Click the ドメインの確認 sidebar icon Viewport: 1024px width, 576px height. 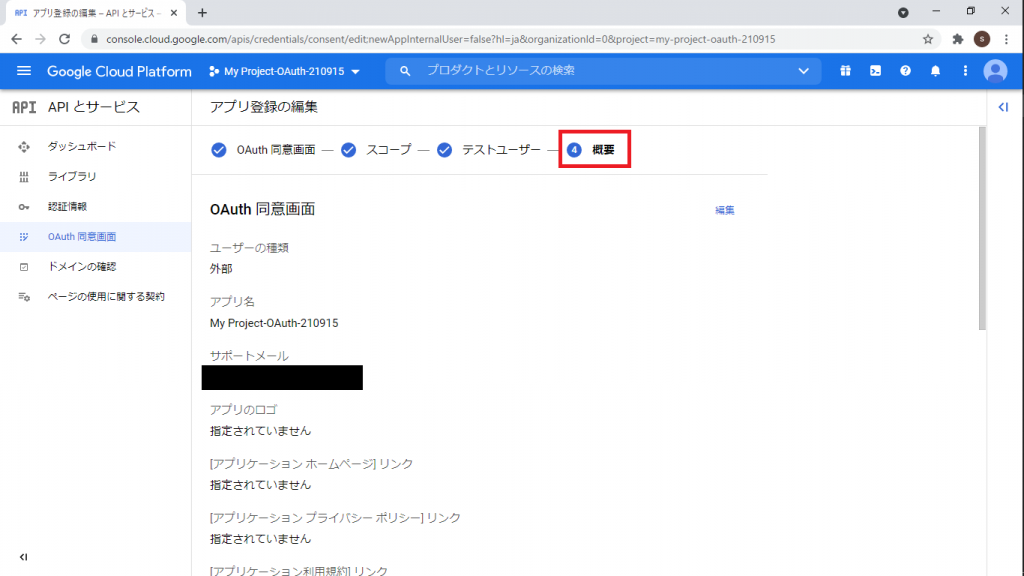tap(25, 266)
